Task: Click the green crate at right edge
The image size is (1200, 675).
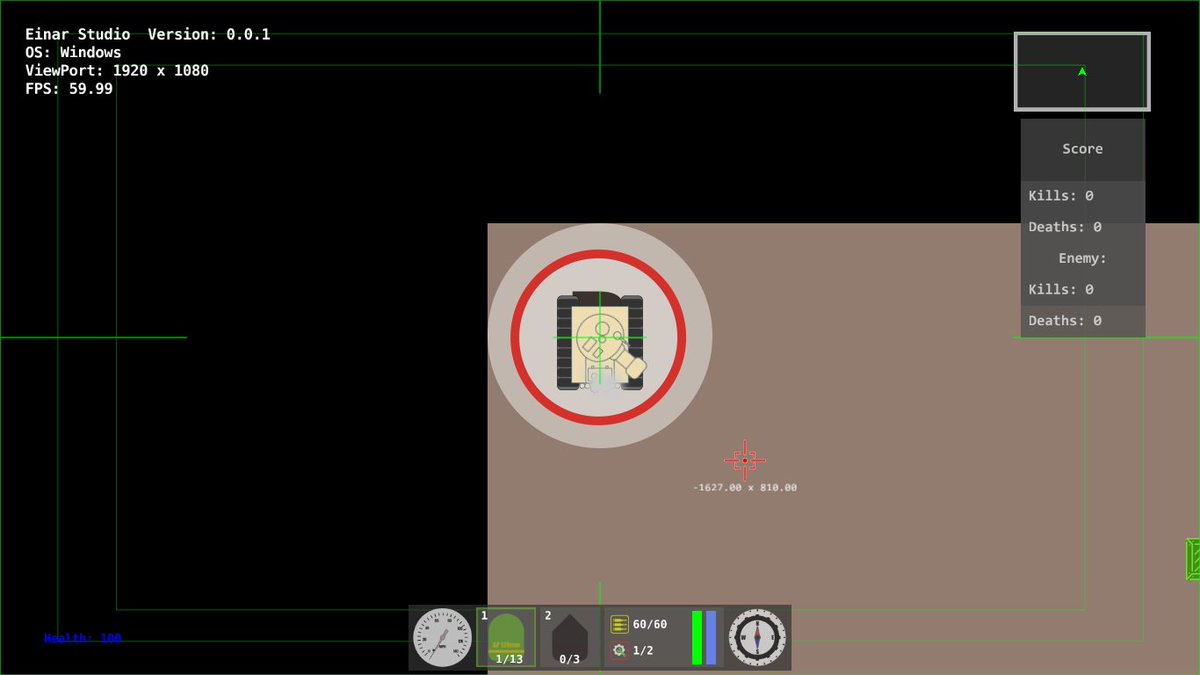Action: [x=1193, y=560]
